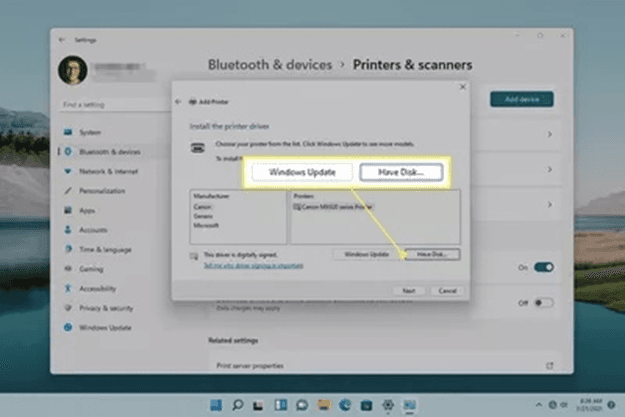The width and height of the screenshot is (625, 417).
Task: Click the back arrow in Add Printer dialog
Action: pyautogui.click(x=178, y=102)
